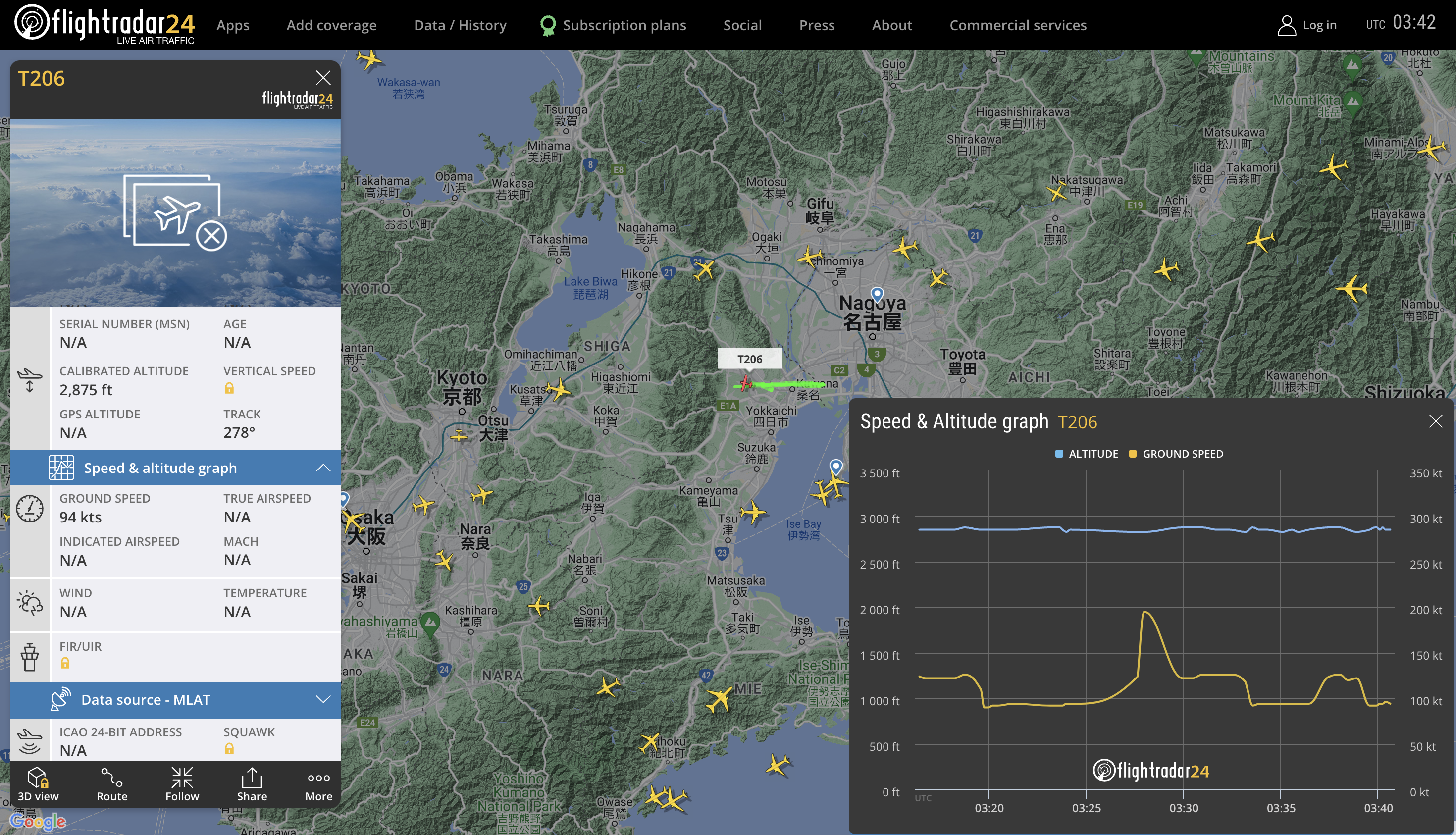1456x835 pixels.
Task: Open Data / History menu
Action: (x=460, y=25)
